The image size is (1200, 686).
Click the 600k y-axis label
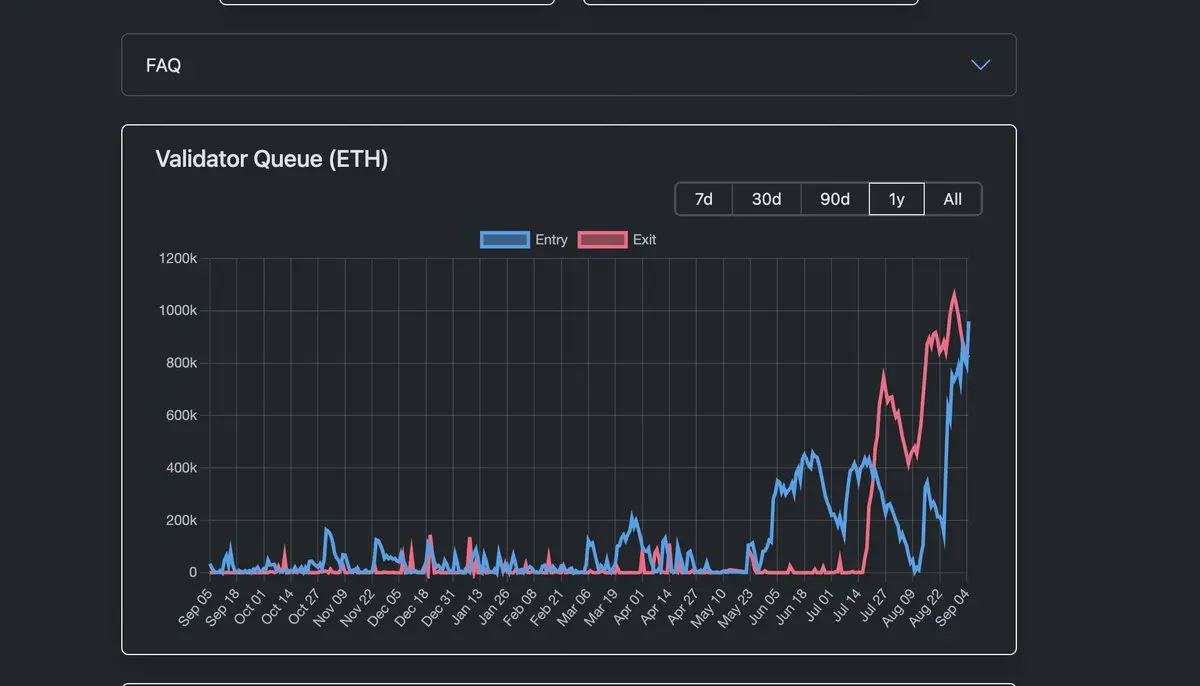click(181, 415)
